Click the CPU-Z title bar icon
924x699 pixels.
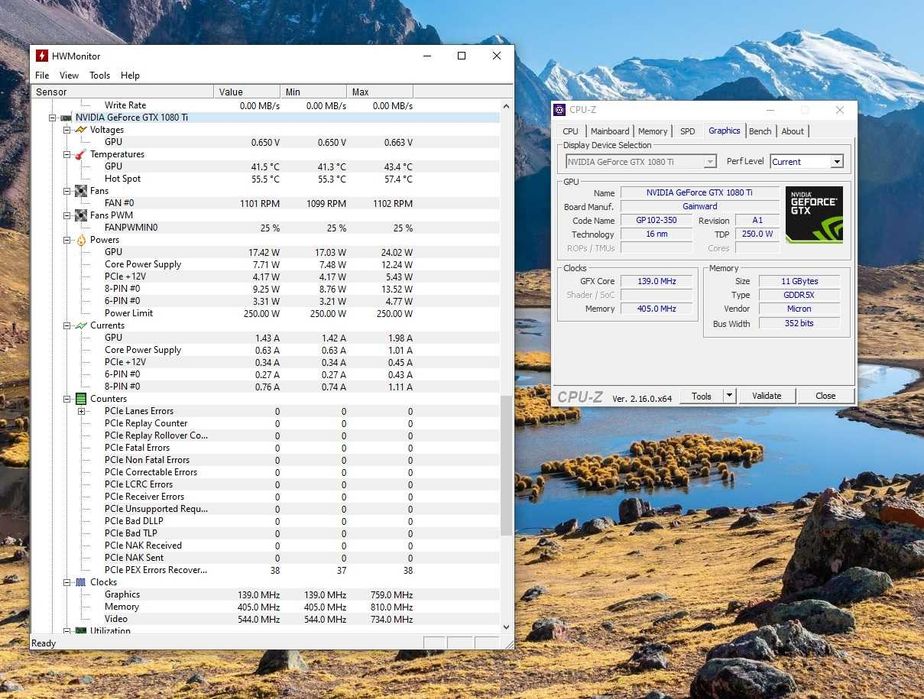[559, 110]
